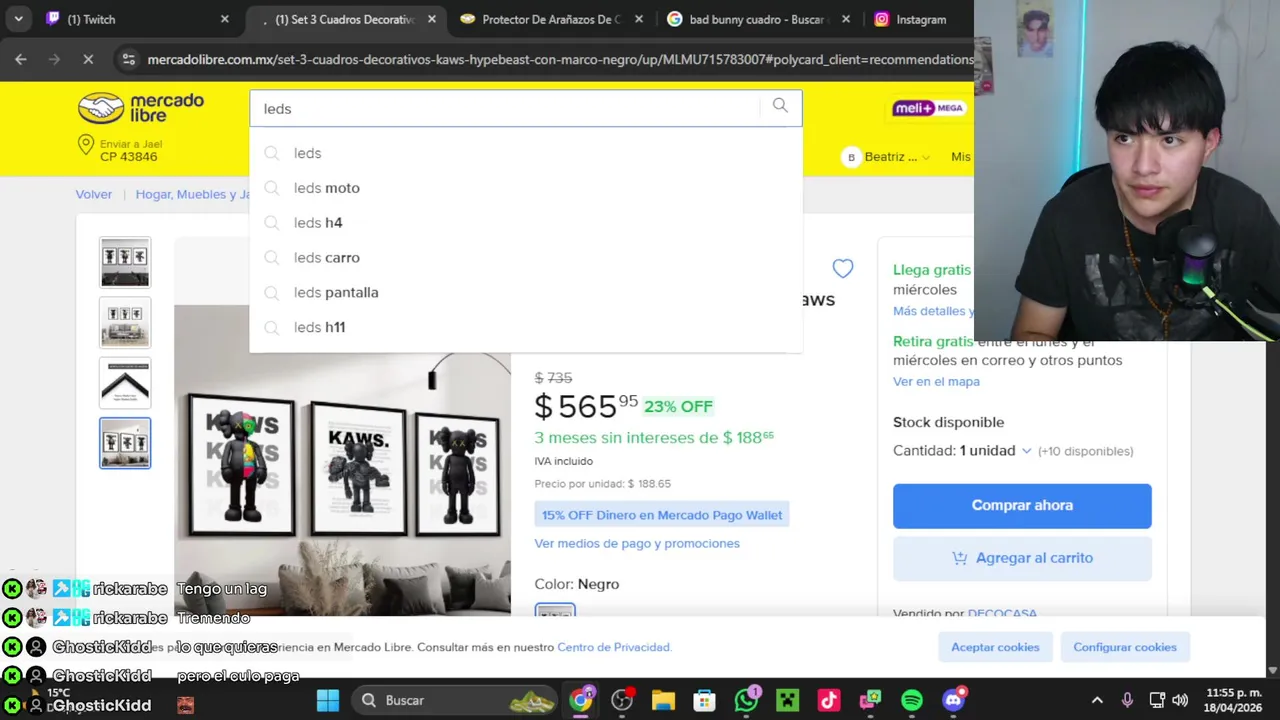Open TikTok from the taskbar
The width and height of the screenshot is (1280, 720).
829,700
